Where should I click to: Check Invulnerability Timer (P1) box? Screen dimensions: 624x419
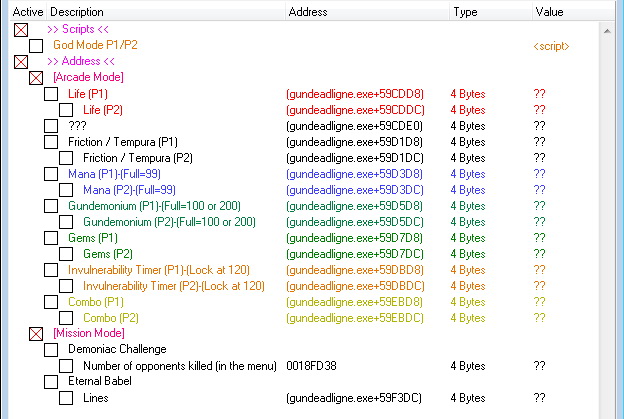[x=51, y=270]
